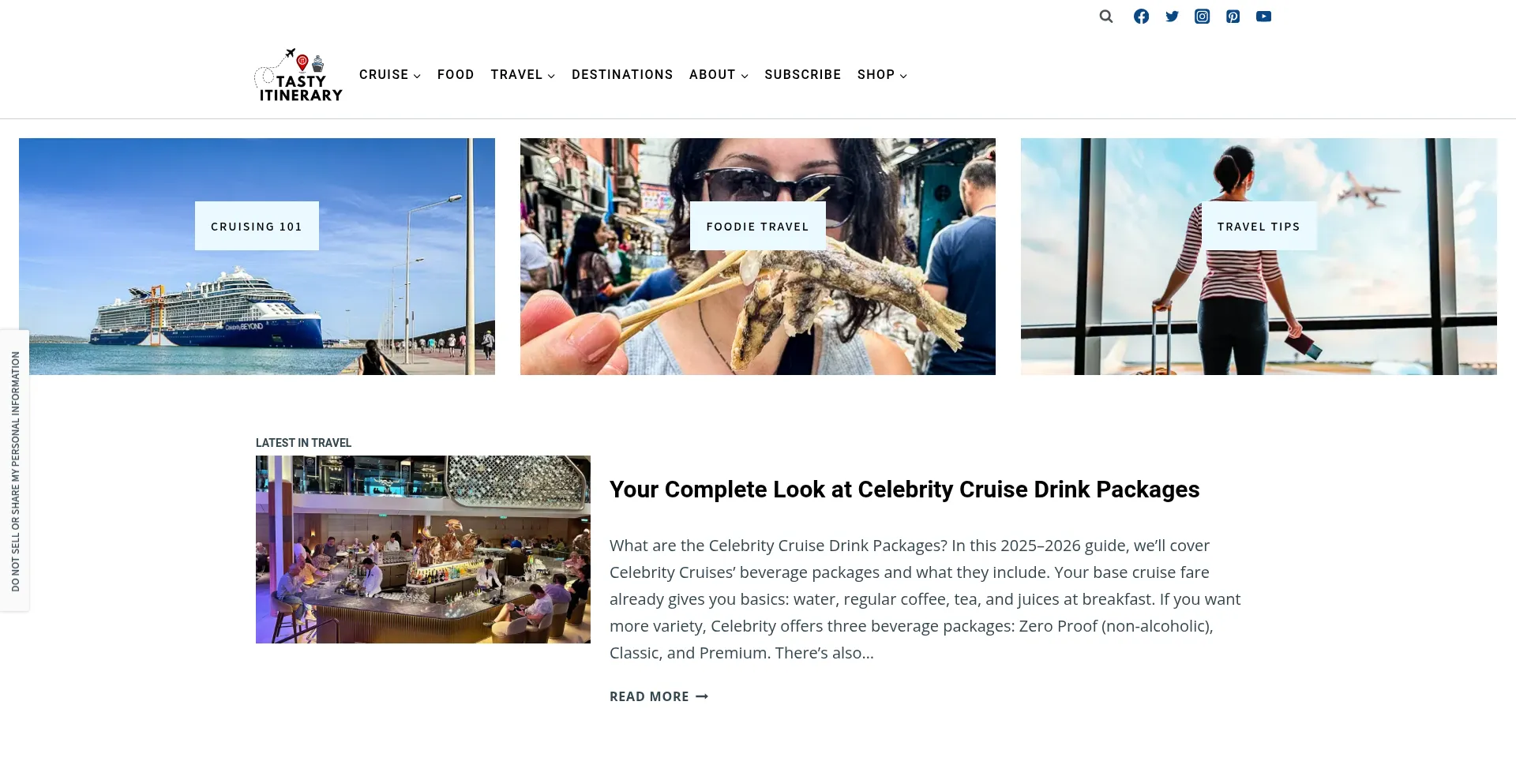Open the Destinations menu item
The height and width of the screenshot is (784, 1516).
click(622, 75)
